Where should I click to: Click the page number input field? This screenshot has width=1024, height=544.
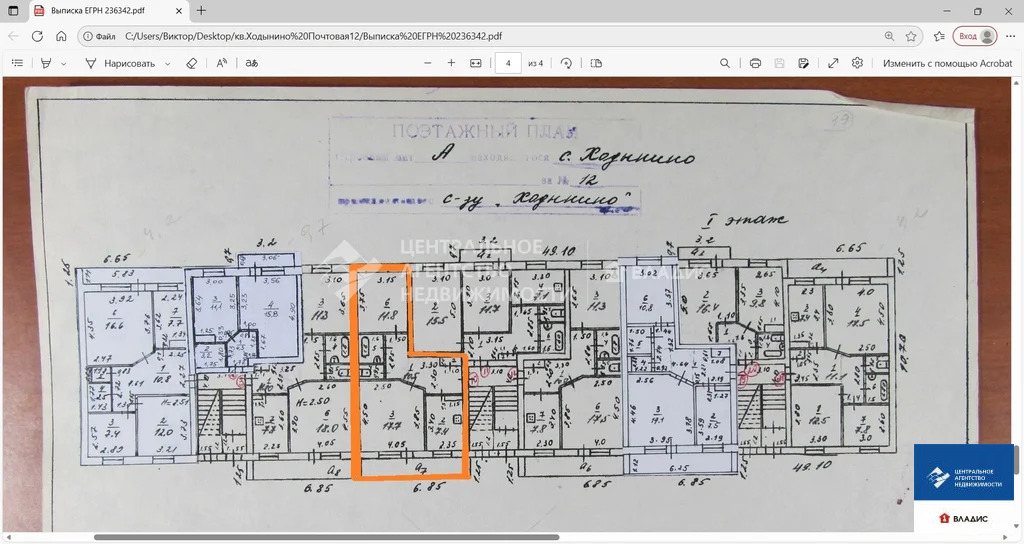(508, 63)
